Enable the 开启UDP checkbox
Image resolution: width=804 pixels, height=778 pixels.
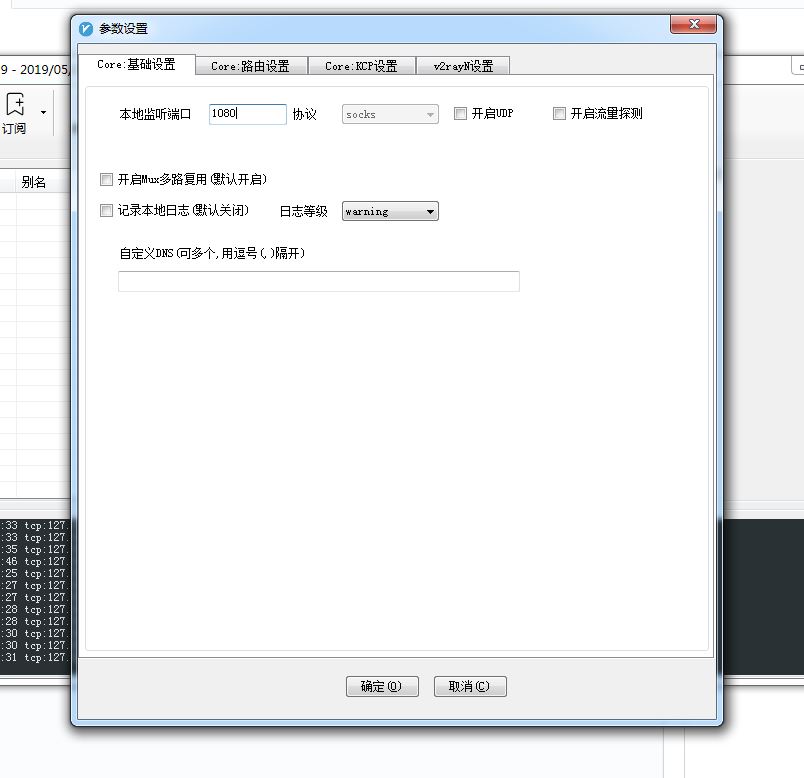[x=460, y=113]
